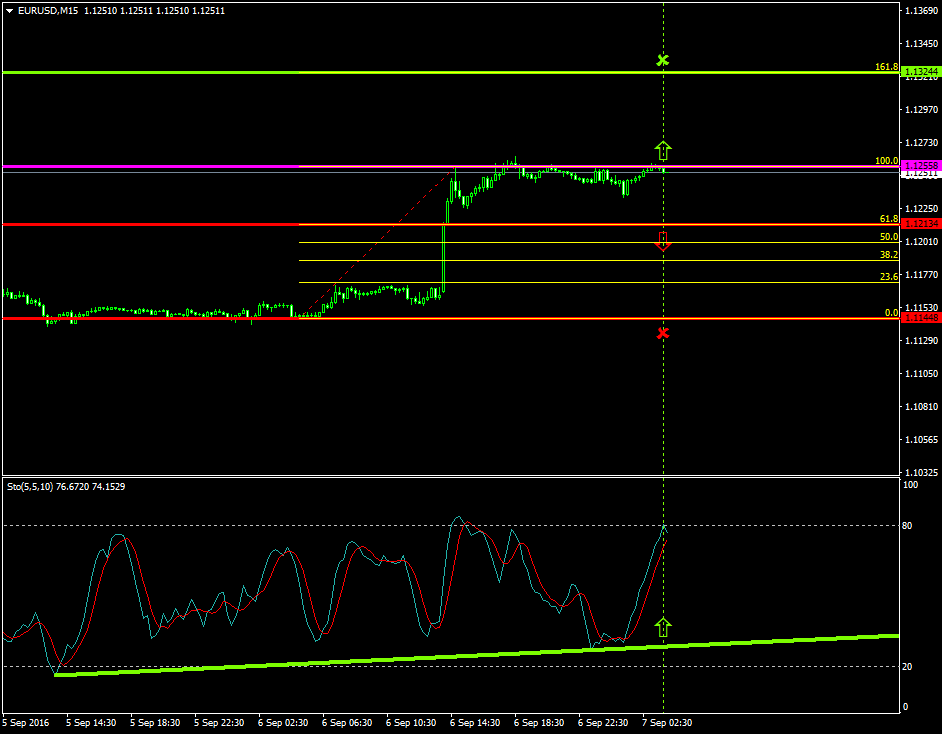Click the green X marker above 161.8 line
Viewport: 942px width, 734px height.
pos(662,61)
